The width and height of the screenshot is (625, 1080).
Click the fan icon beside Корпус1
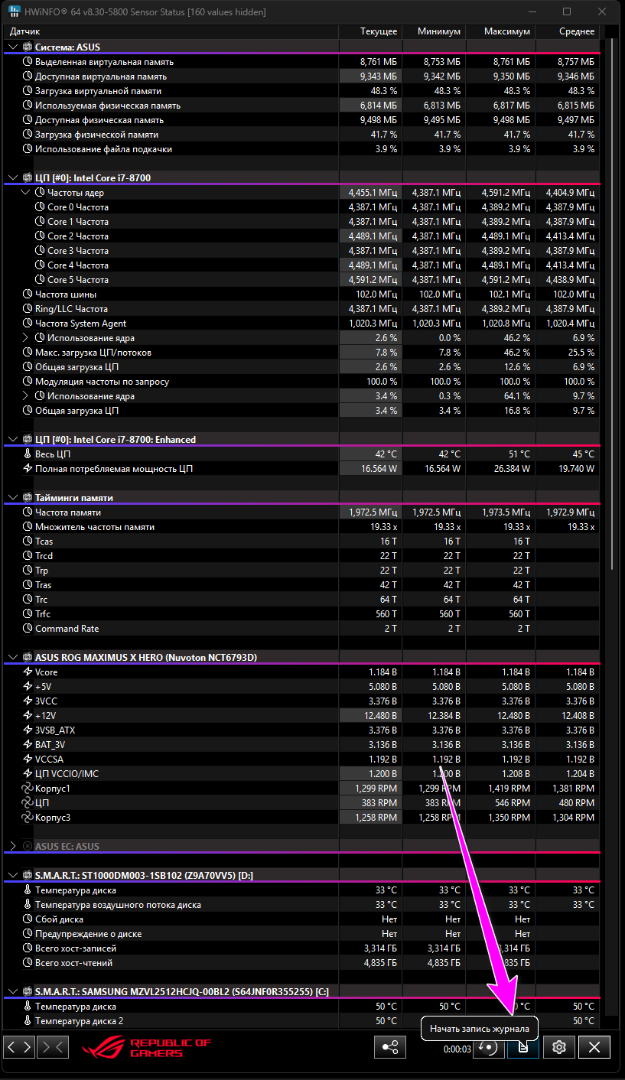28,788
